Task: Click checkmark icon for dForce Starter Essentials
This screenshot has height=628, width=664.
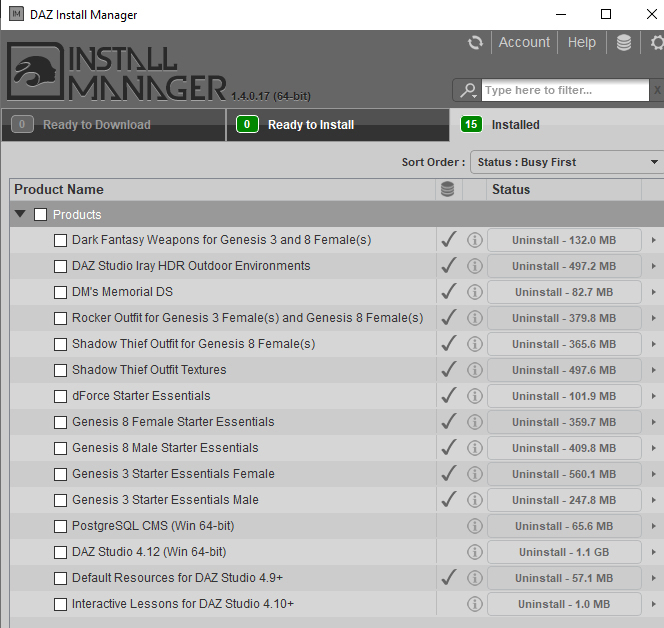Action: (449, 395)
